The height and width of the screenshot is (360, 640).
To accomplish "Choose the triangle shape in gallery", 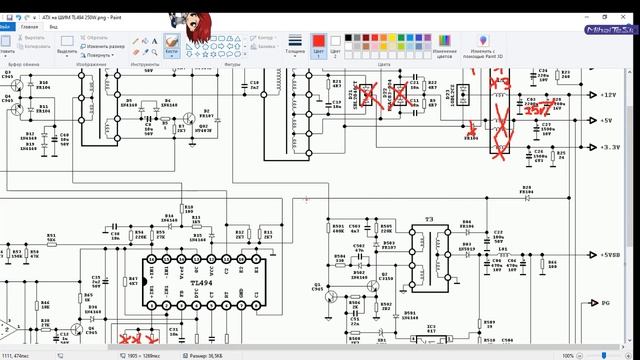I will coord(237,38).
